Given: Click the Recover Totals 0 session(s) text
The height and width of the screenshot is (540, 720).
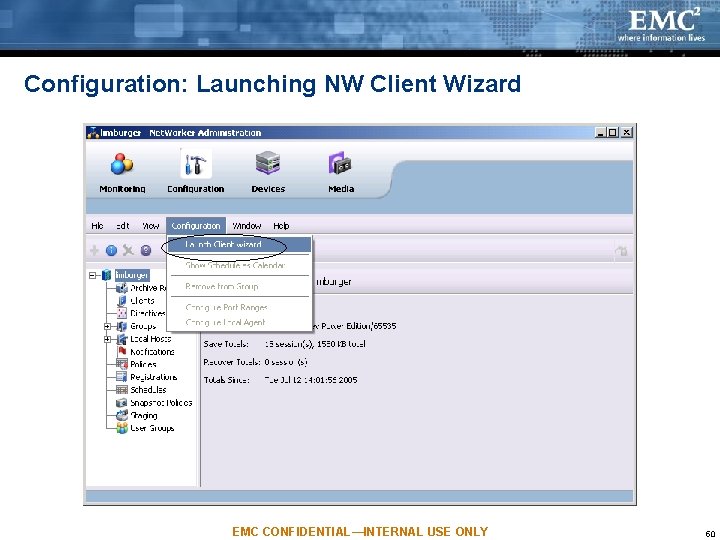Looking at the screenshot, I should click(x=286, y=362).
